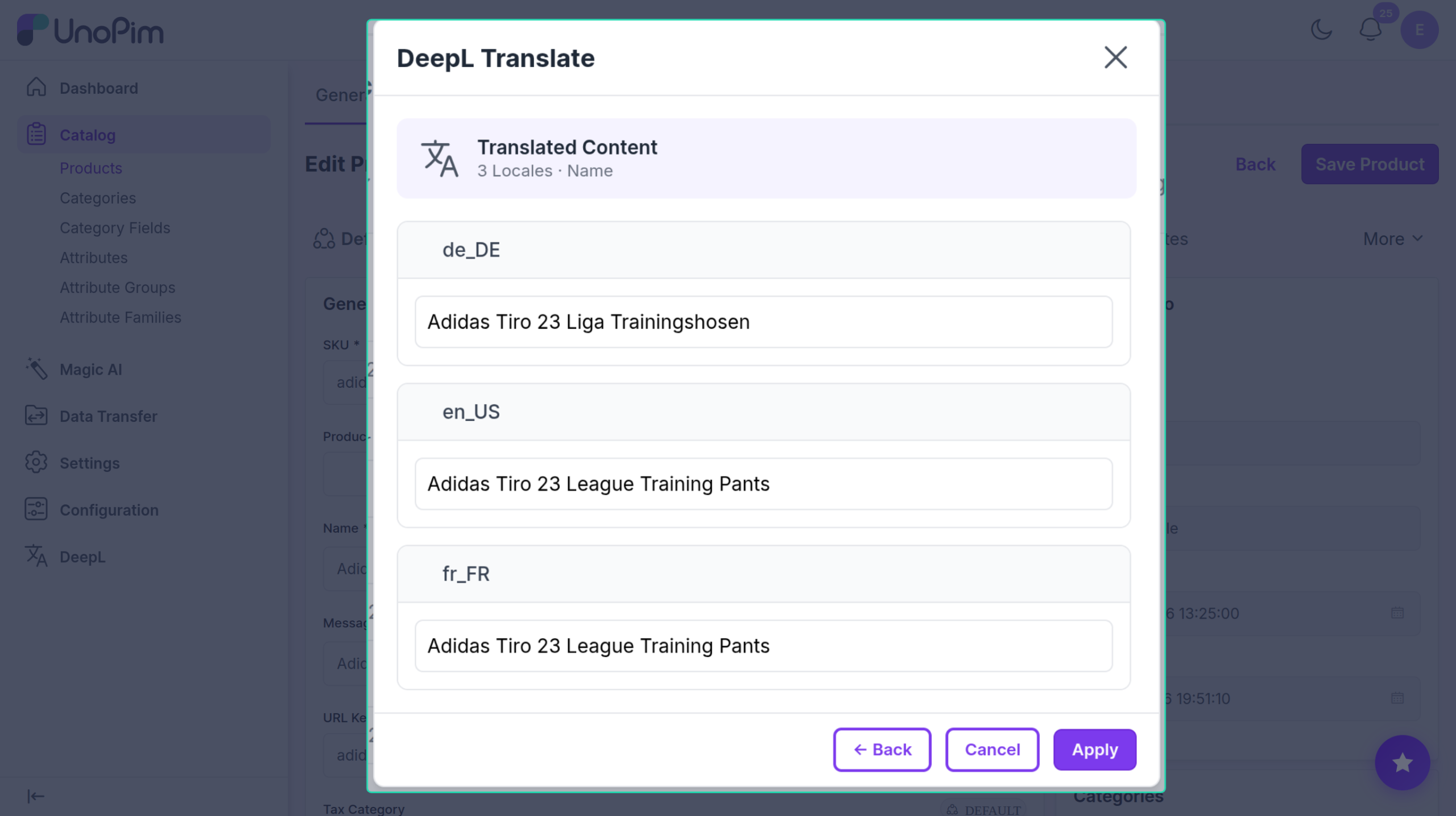The height and width of the screenshot is (816, 1456).
Task: Click the "3 Locales · Name" subtitle
Action: coord(545,171)
